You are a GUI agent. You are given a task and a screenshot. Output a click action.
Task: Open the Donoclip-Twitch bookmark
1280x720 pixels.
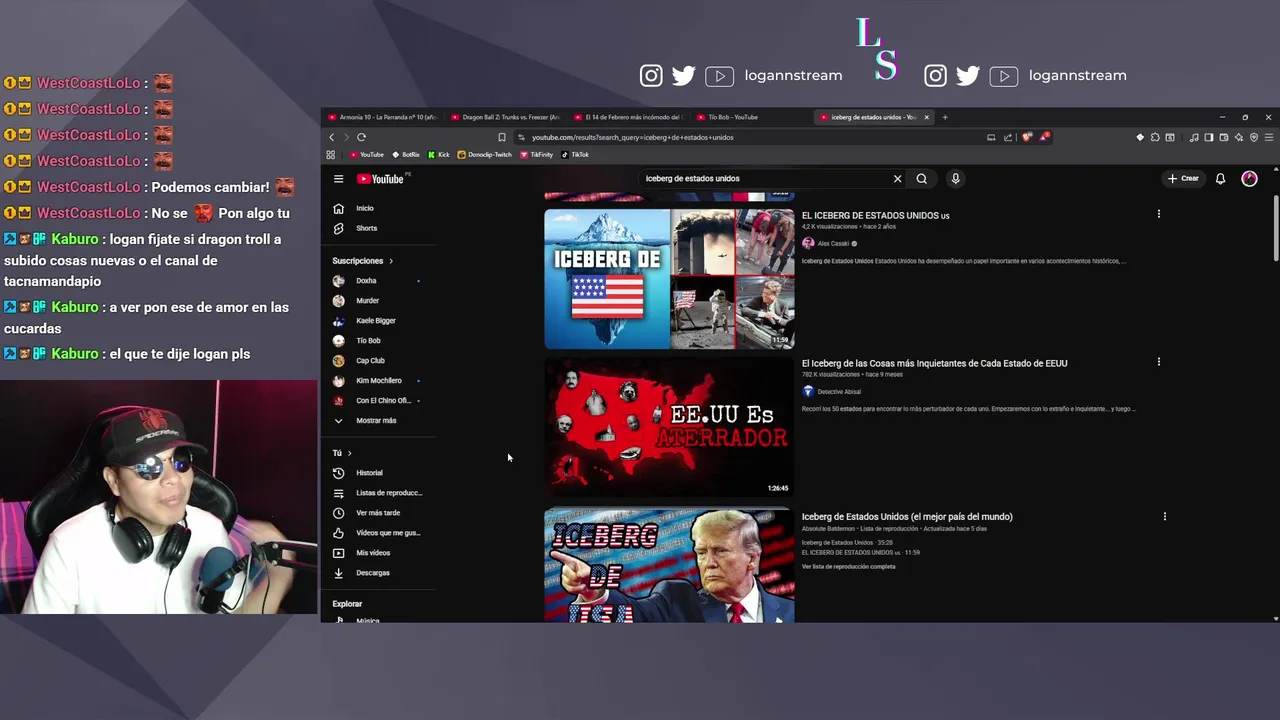tap(484, 155)
